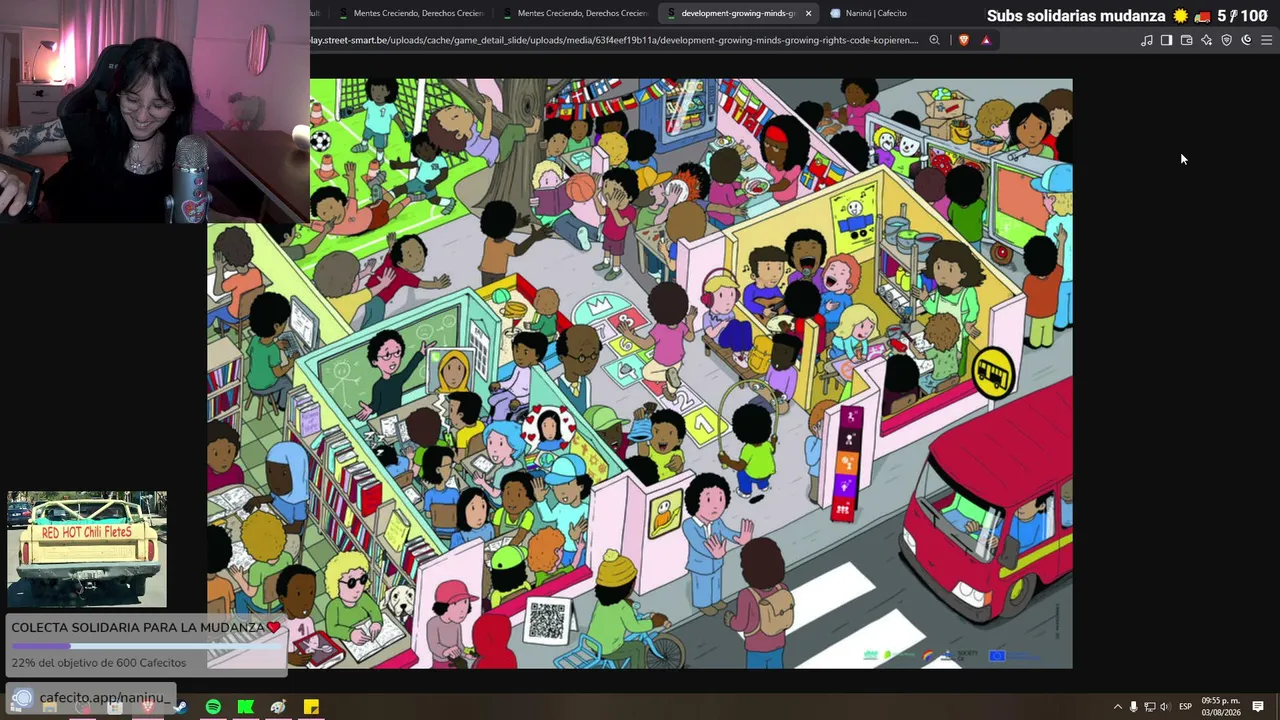Click the 'COLECTA SOLIDARIA PARA LA MUDANZA' banner
The height and width of the screenshot is (720, 1280).
pyautogui.click(x=146, y=627)
